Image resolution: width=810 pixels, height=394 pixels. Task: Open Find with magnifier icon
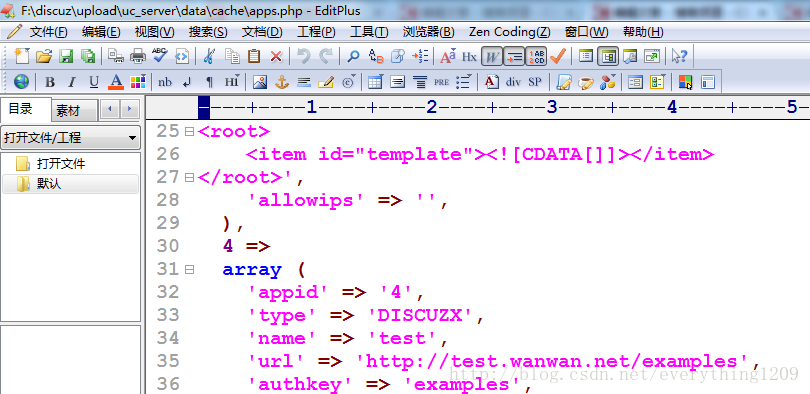353,56
